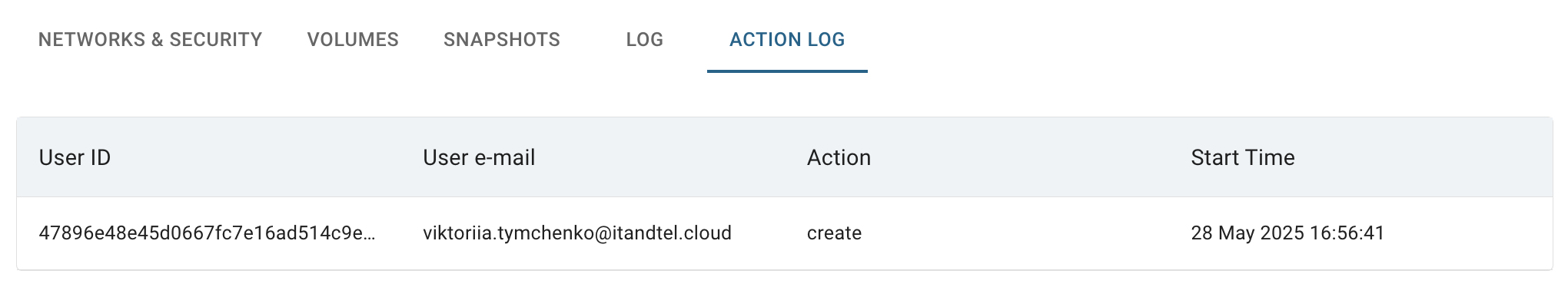The width and height of the screenshot is (1568, 287).
Task: Click the User e-mail column header
Action: (x=479, y=157)
